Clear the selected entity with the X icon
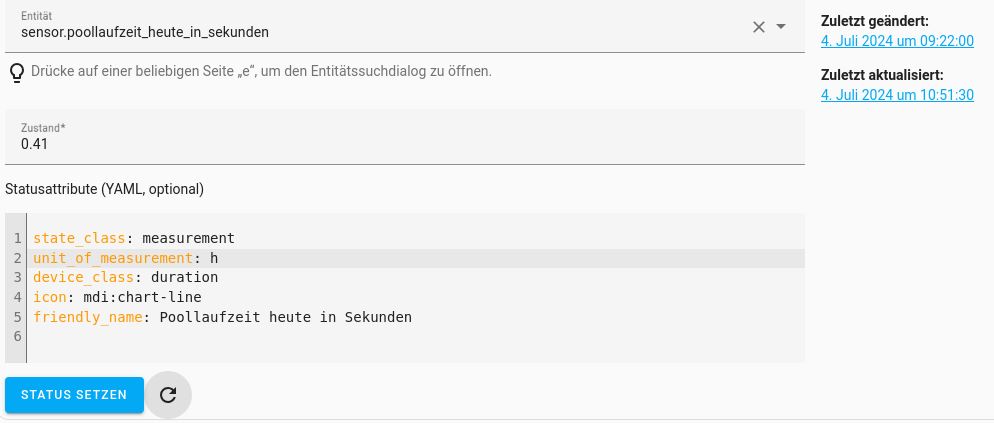The height and width of the screenshot is (423, 994). pyautogui.click(x=758, y=27)
